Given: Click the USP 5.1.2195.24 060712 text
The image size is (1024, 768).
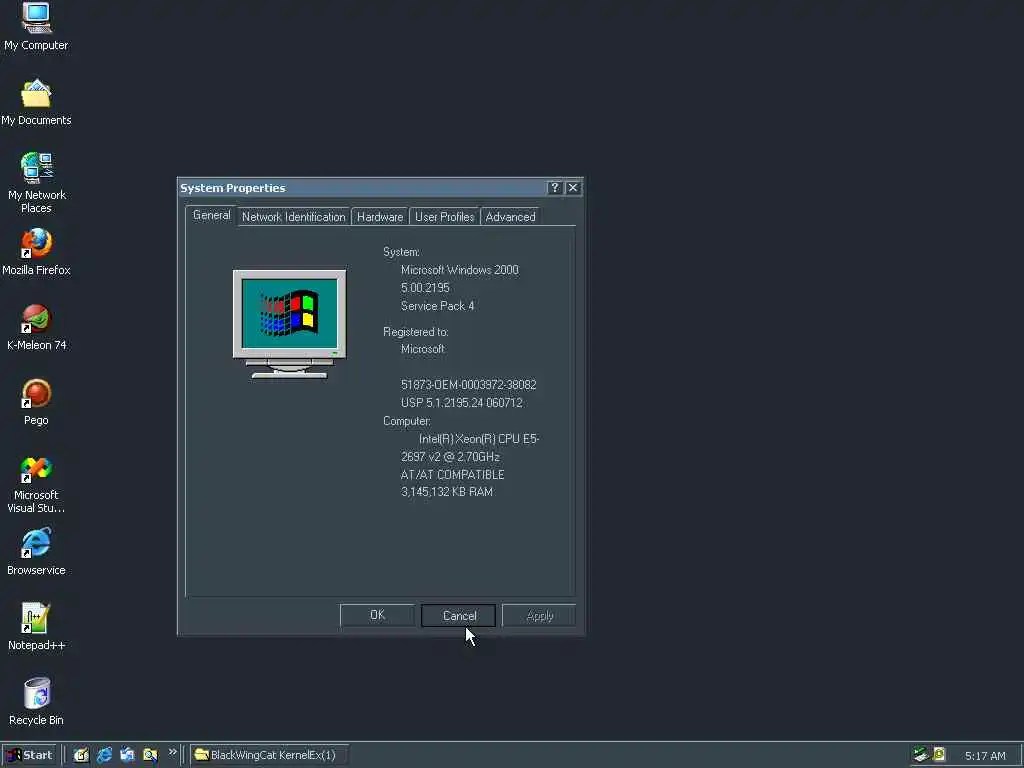Looking at the screenshot, I should (x=462, y=402).
